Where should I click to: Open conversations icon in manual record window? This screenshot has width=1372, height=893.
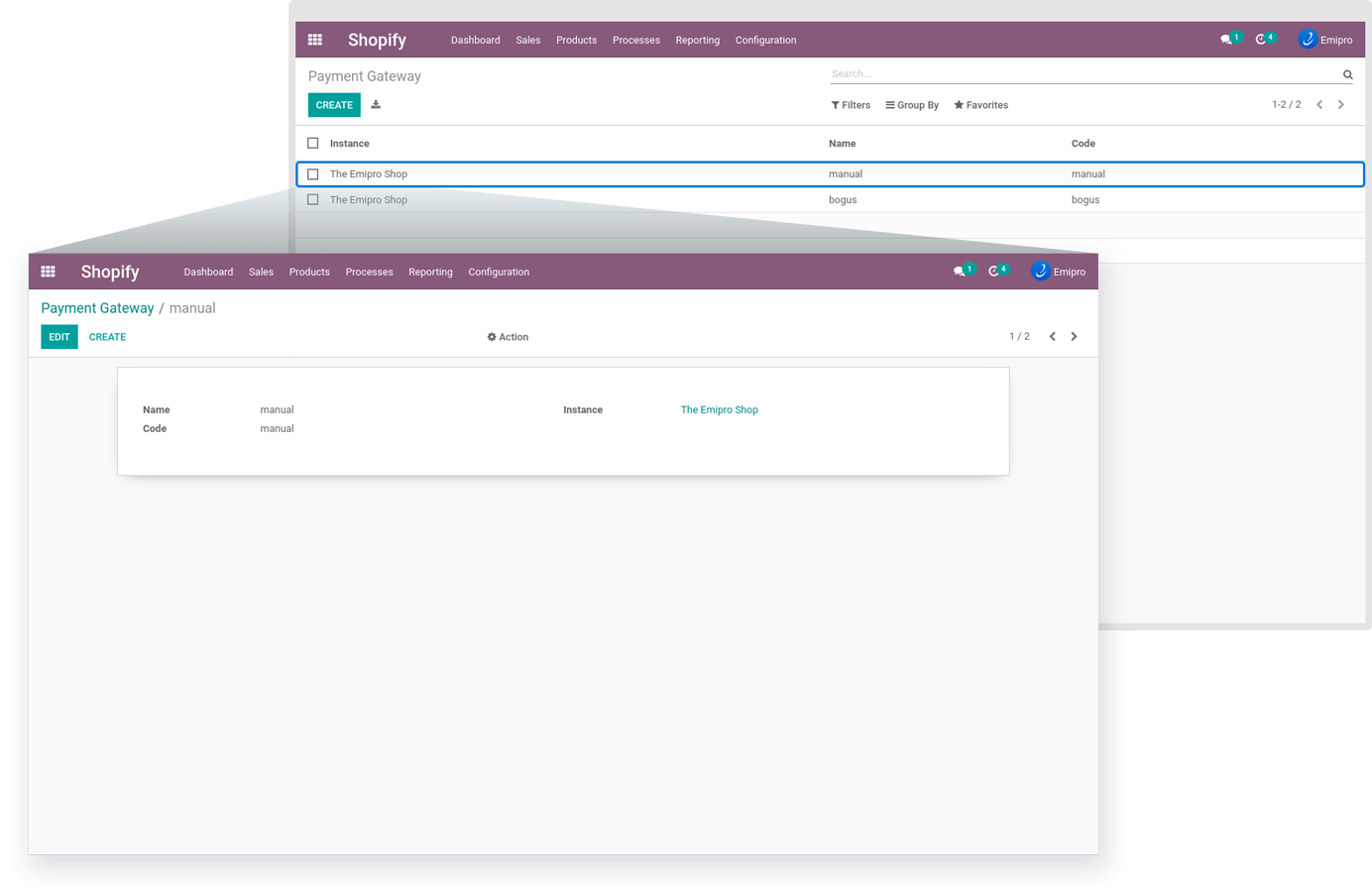coord(960,272)
